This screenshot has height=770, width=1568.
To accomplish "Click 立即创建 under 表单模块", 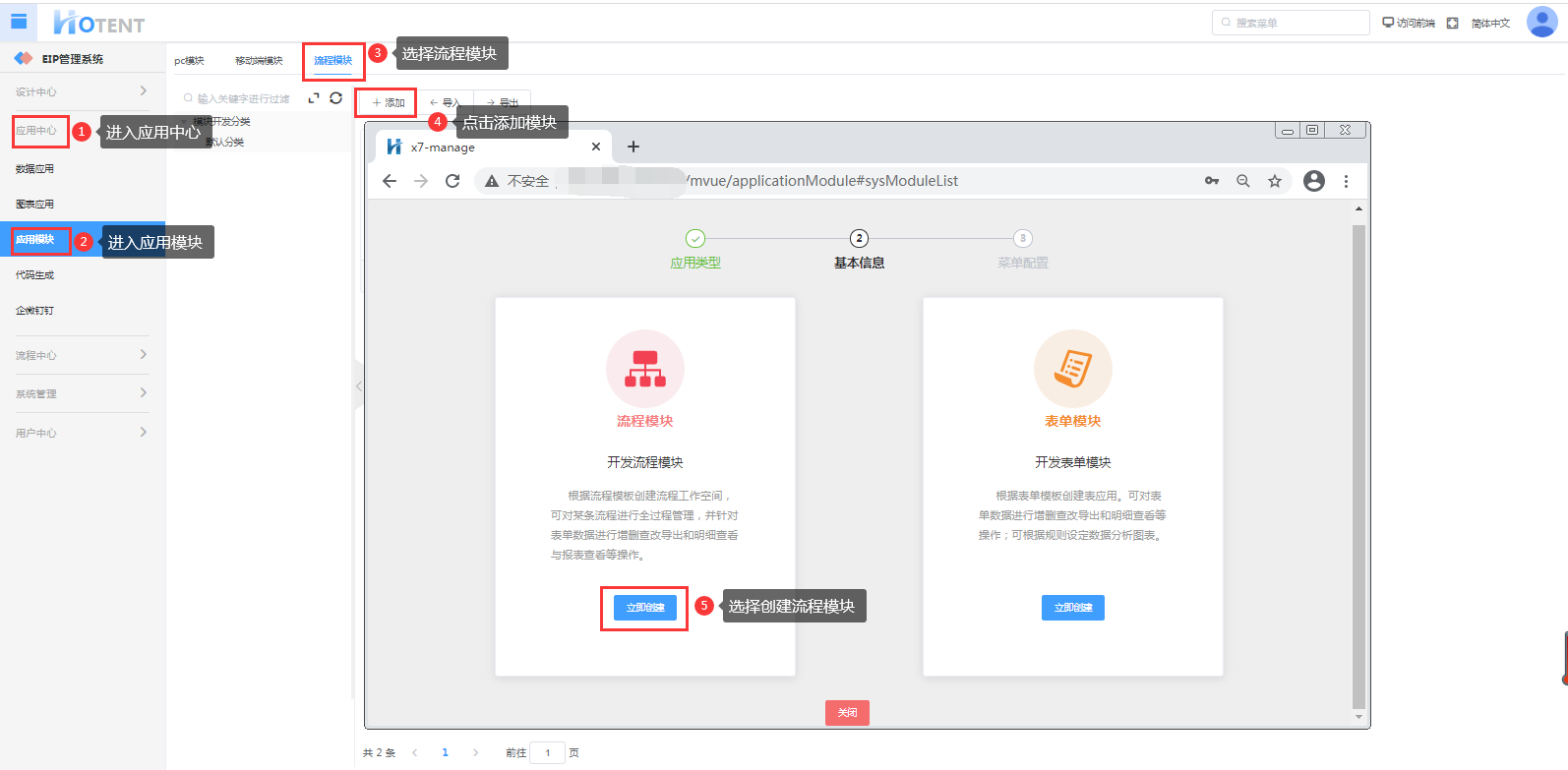I will 1073,608.
